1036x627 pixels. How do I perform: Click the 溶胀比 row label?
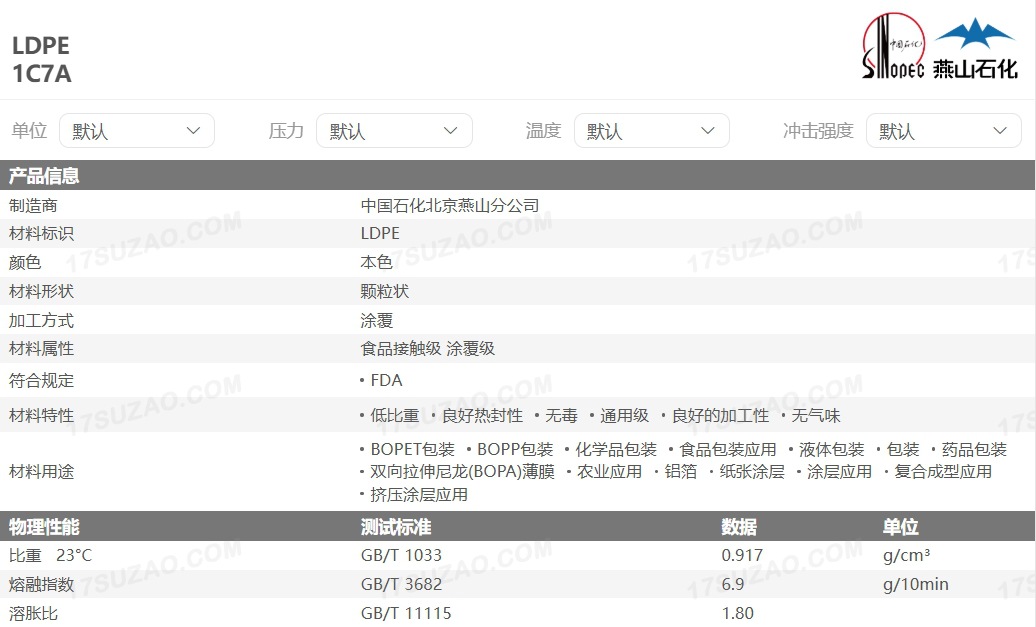point(33,613)
